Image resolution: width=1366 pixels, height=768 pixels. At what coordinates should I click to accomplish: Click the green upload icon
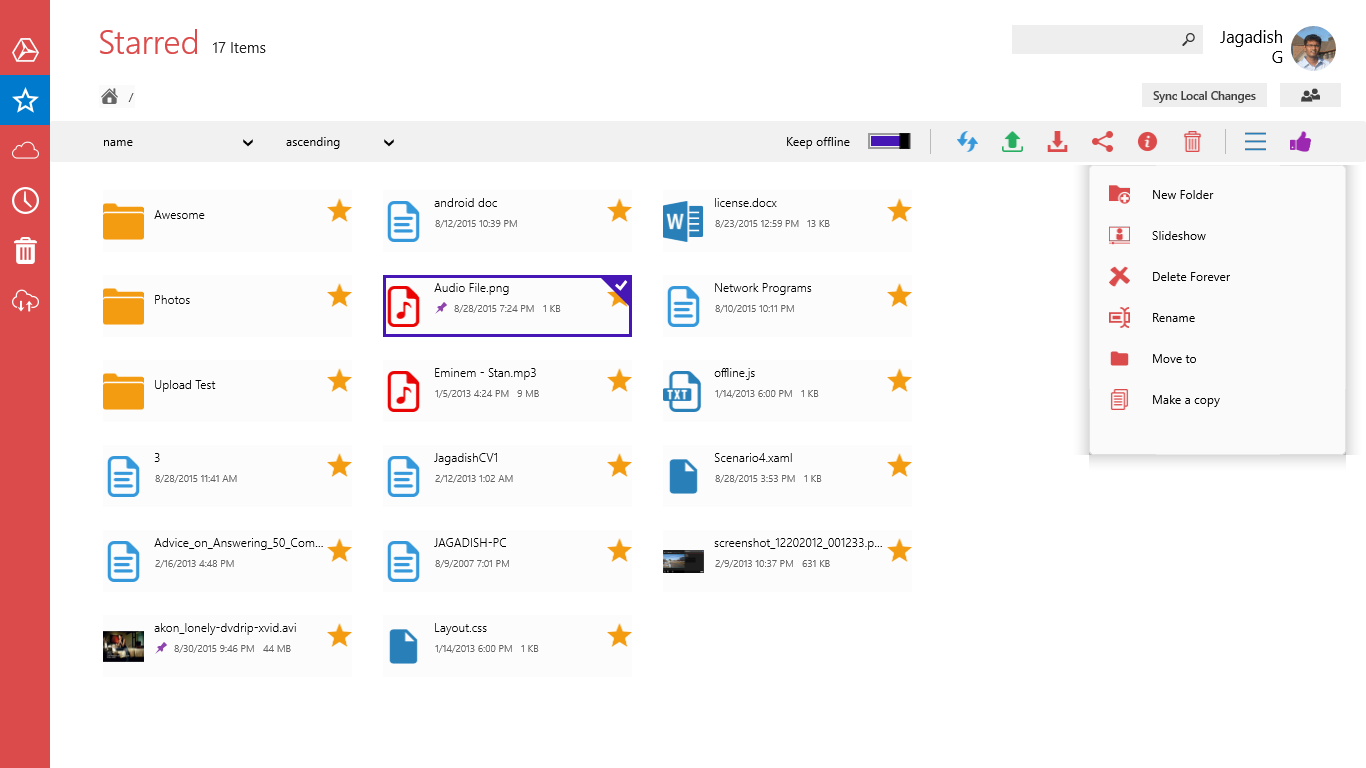click(x=1012, y=142)
